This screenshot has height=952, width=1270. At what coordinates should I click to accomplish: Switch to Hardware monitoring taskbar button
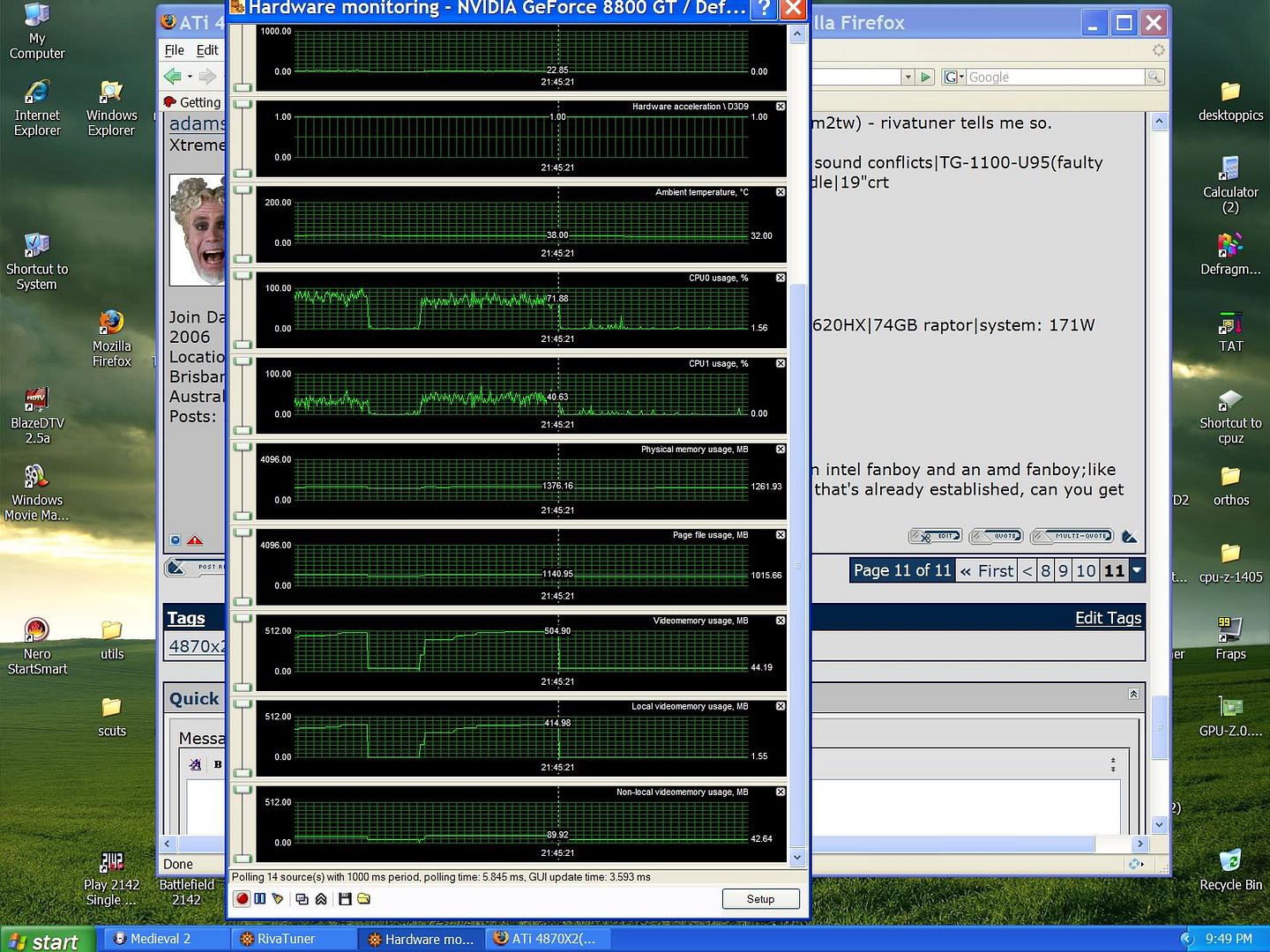[x=422, y=939]
